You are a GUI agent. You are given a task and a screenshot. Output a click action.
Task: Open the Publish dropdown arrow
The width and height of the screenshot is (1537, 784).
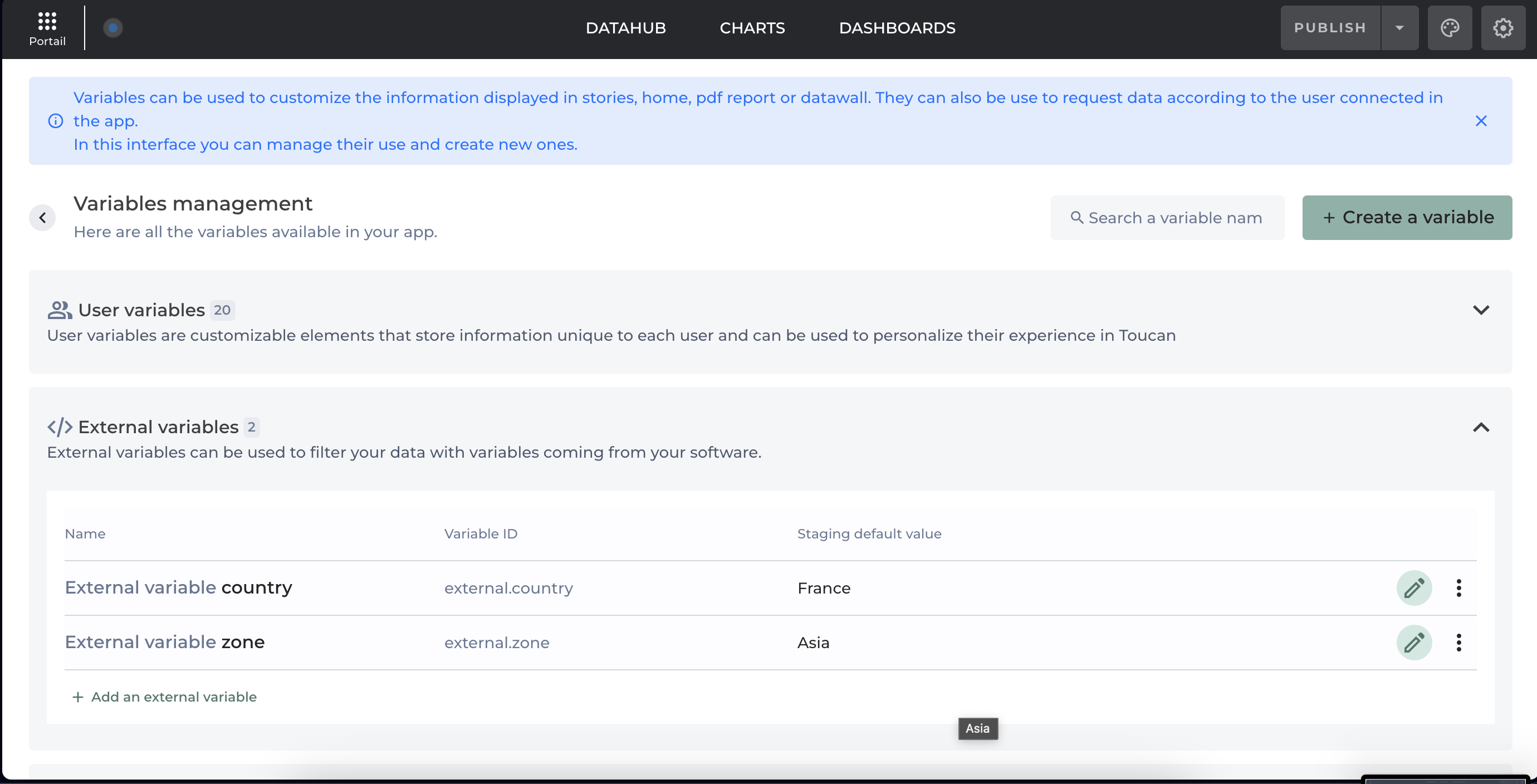click(1399, 28)
